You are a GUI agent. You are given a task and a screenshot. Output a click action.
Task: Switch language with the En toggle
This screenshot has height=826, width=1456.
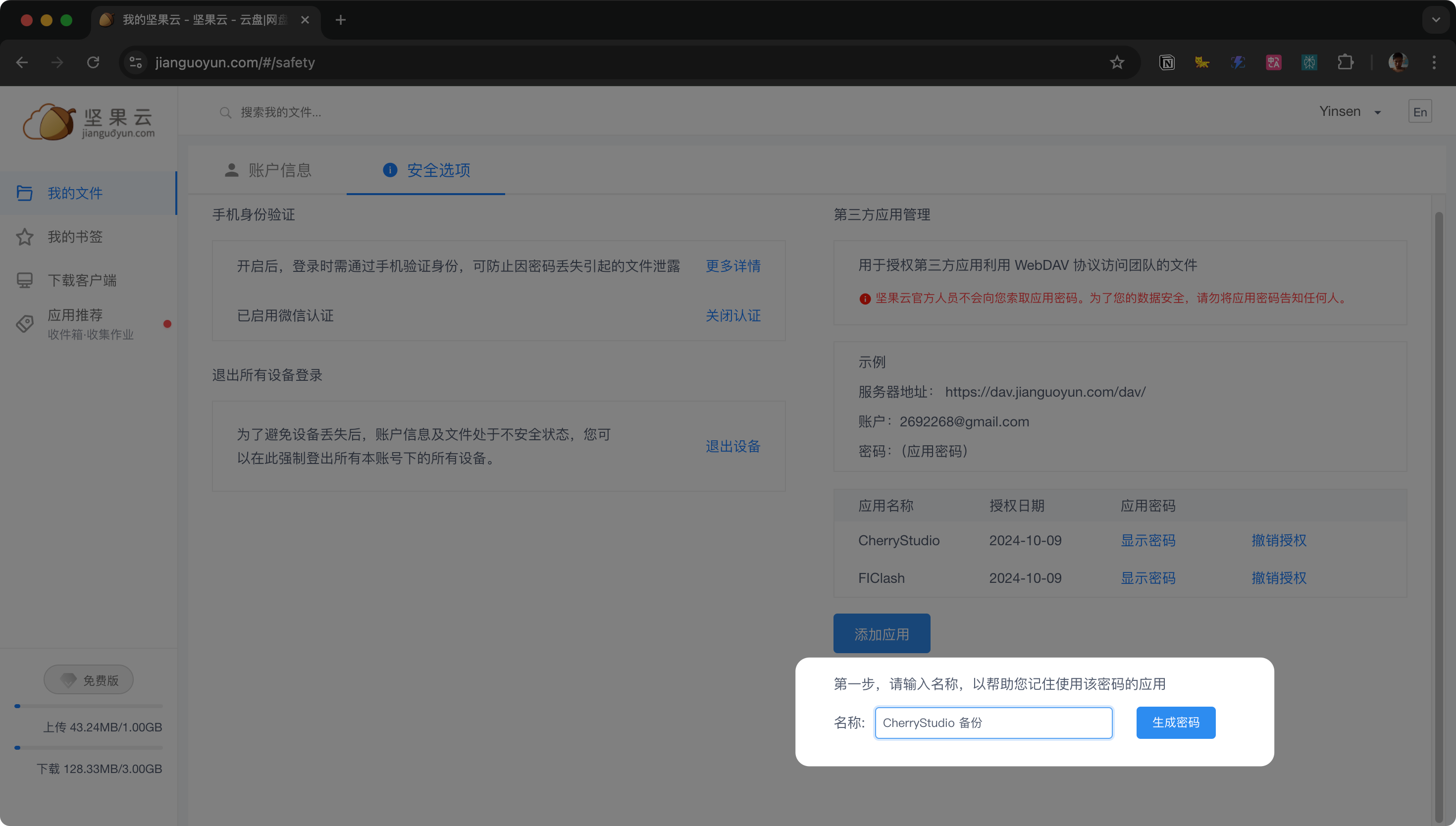(x=1420, y=112)
